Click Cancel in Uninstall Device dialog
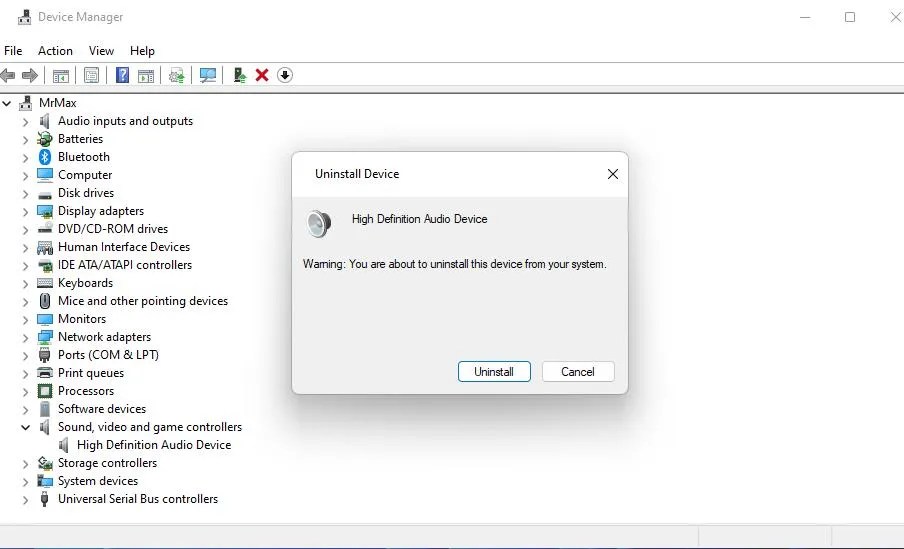Screen dimensions: 904x549 pyautogui.click(x=578, y=371)
